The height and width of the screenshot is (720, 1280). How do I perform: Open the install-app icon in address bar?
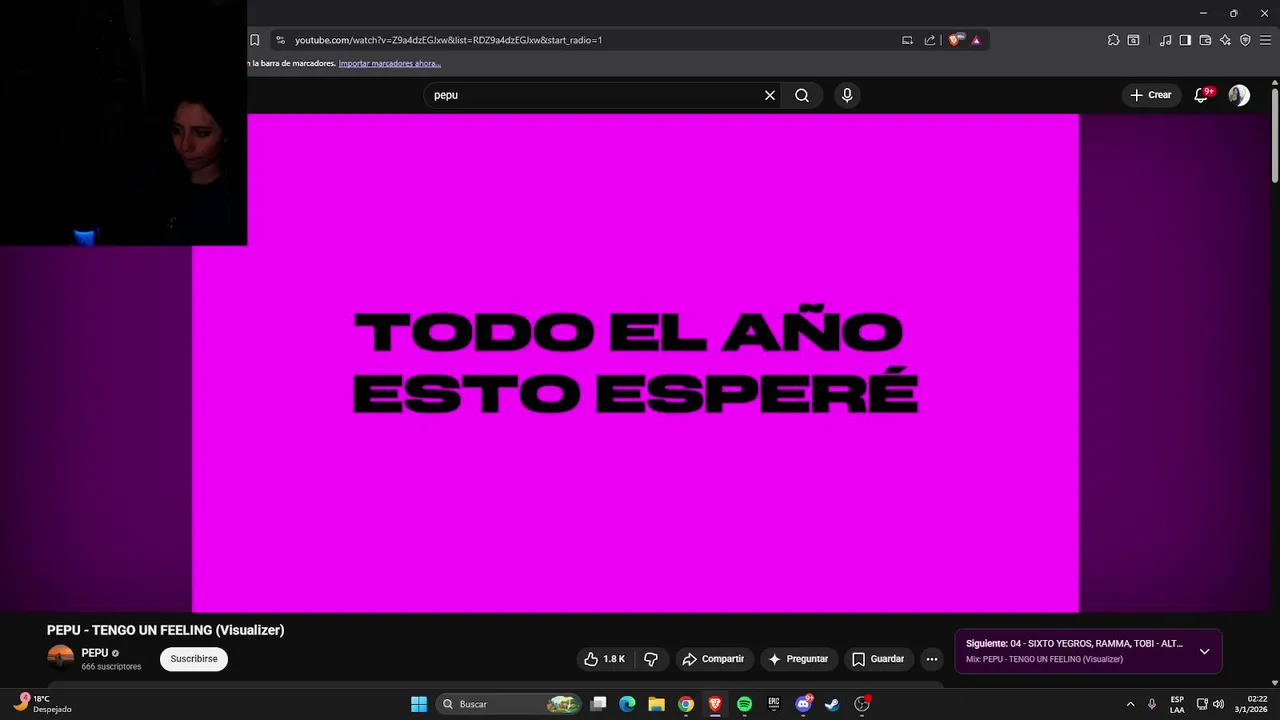click(x=907, y=40)
